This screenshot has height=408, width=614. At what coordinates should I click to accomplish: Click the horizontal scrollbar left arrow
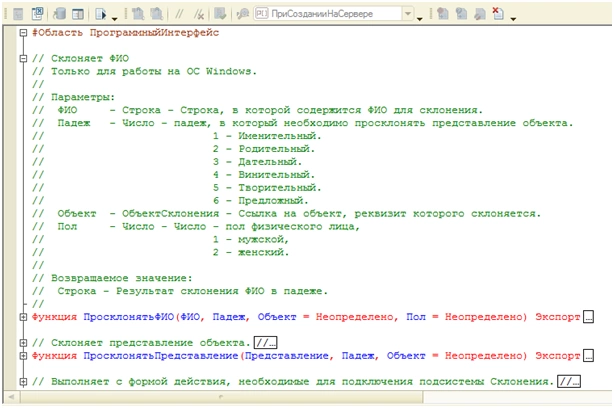click(x=11, y=397)
